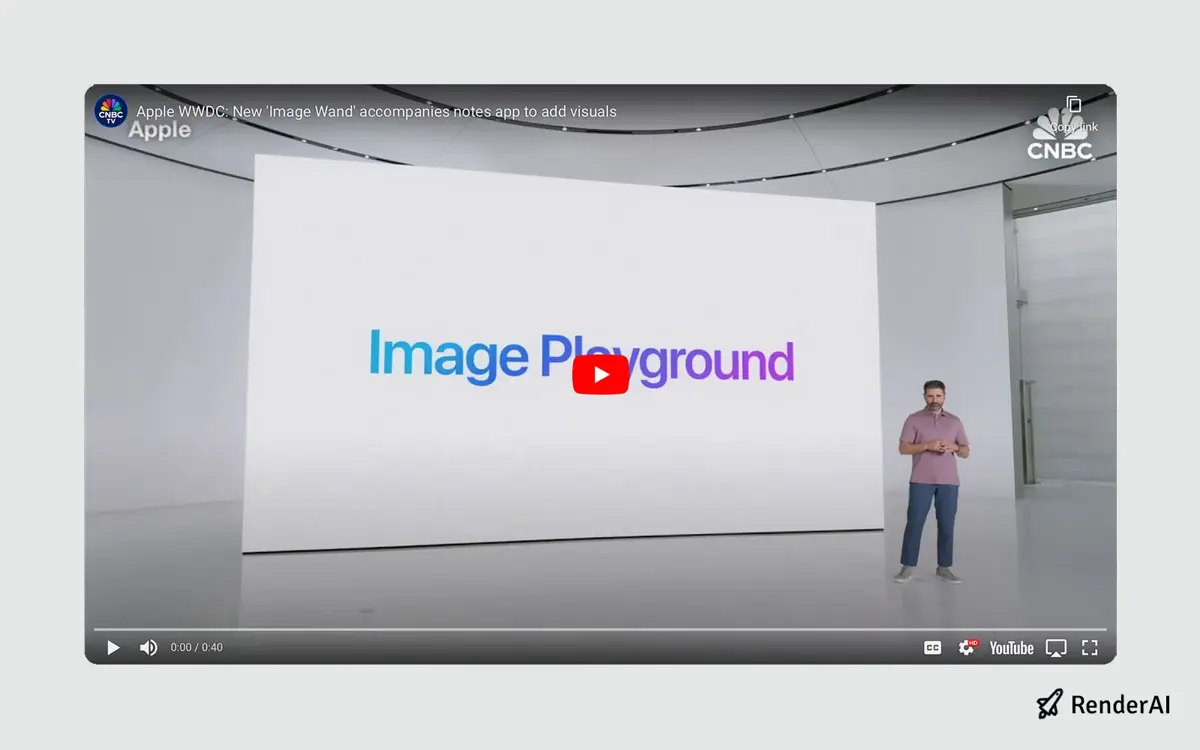This screenshot has width=1200, height=750.
Task: Click the copy link icon
Action: click(1073, 104)
